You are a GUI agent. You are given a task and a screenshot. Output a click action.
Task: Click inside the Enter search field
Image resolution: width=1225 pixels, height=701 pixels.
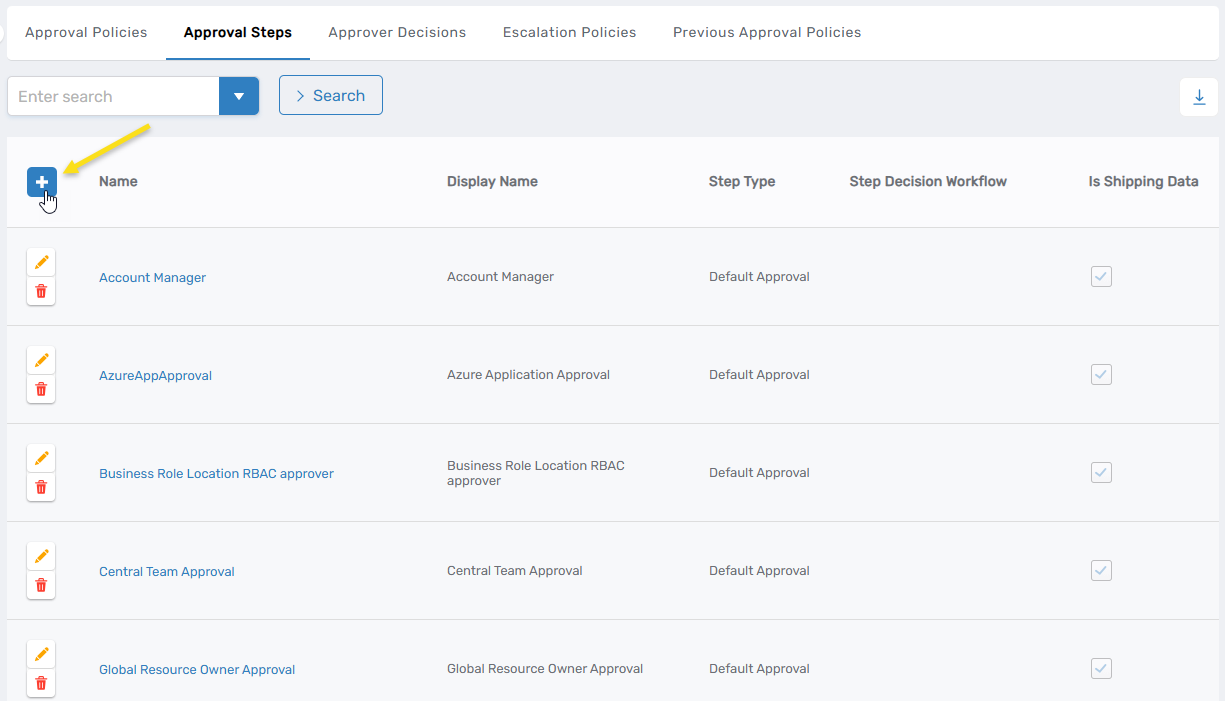tap(110, 96)
